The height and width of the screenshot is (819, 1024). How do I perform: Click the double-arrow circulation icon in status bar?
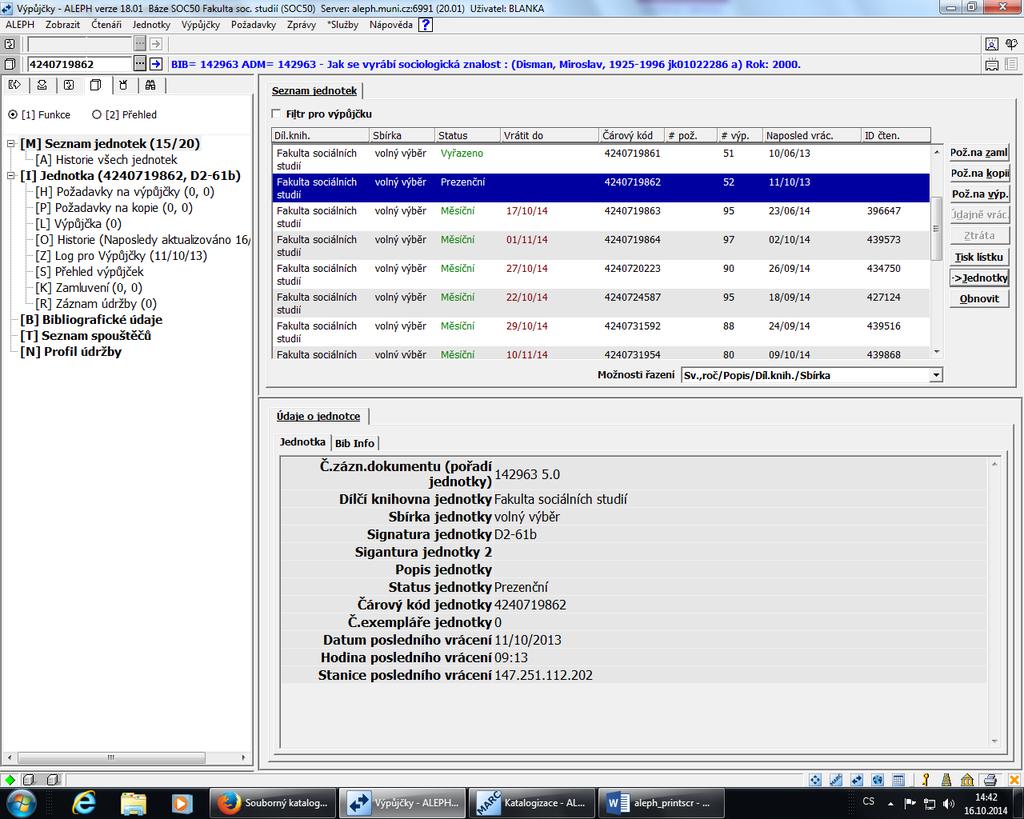857,779
